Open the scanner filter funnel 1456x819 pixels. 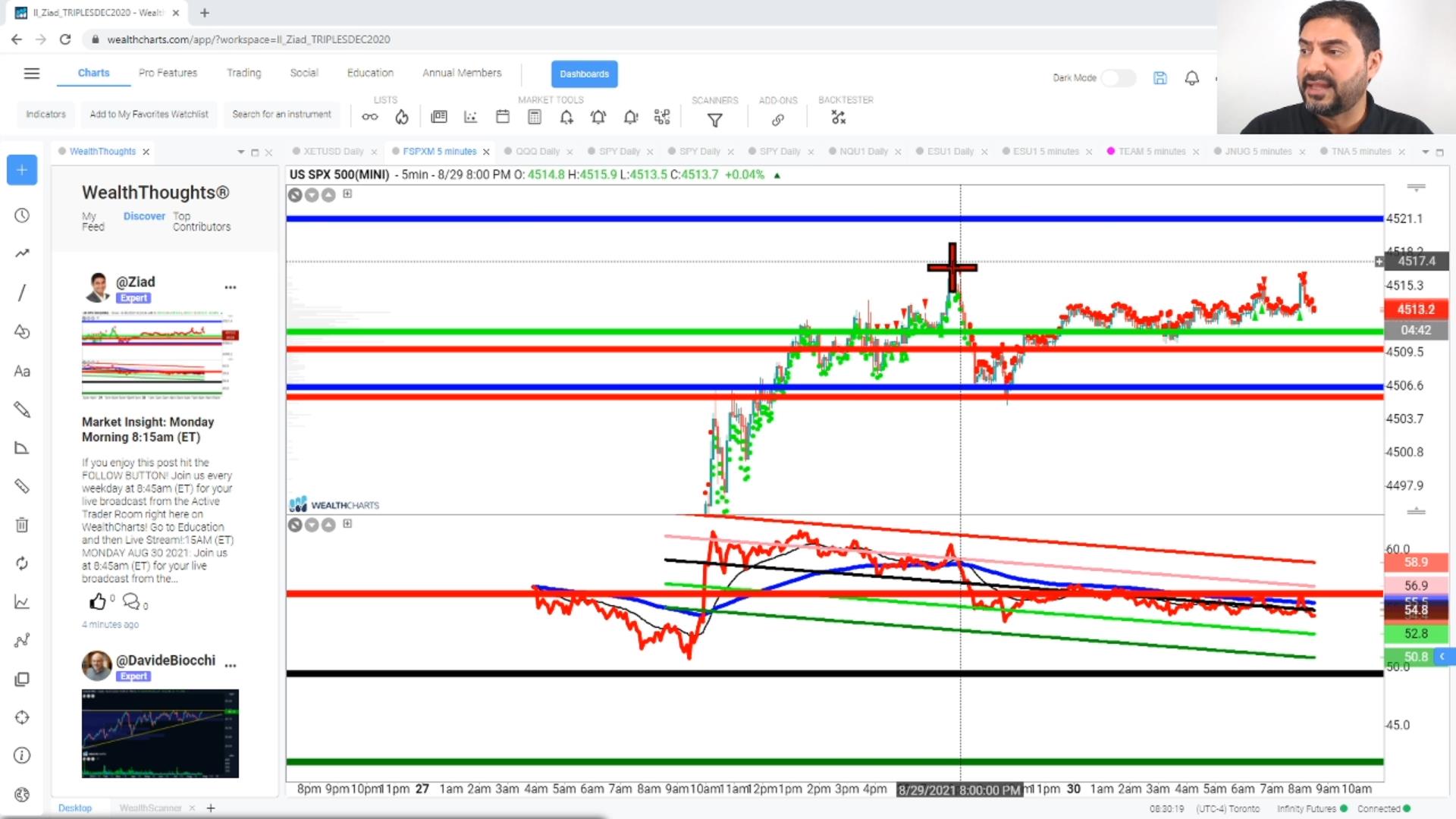tap(714, 120)
